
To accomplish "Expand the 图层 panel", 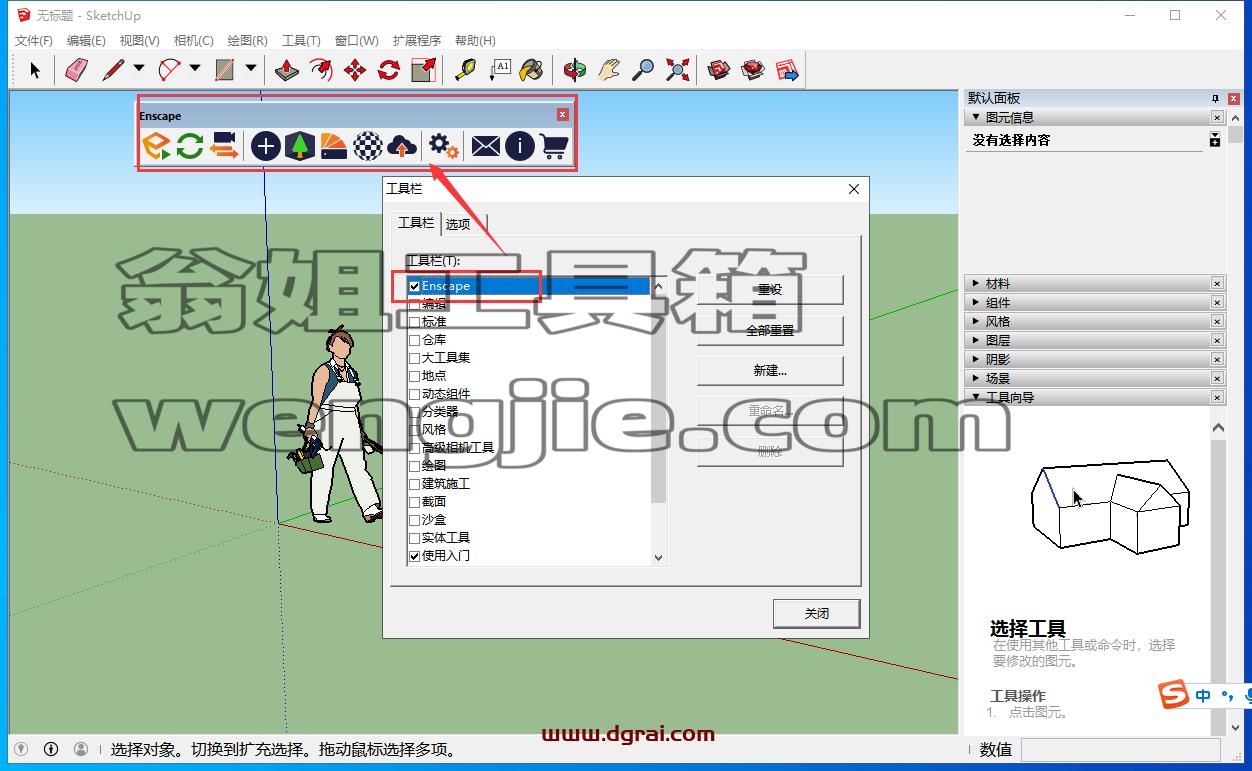I will [x=977, y=341].
